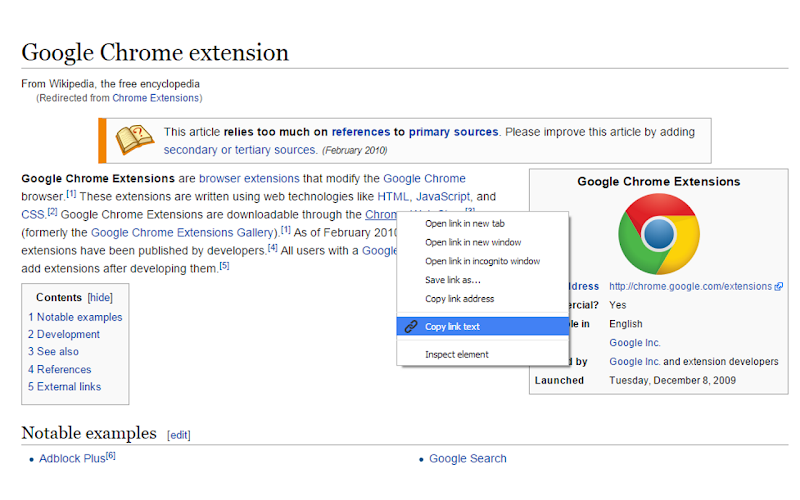Screen dimensions: 800x500
Task: Visit the Google Chrome link in intro
Action: tap(424, 179)
